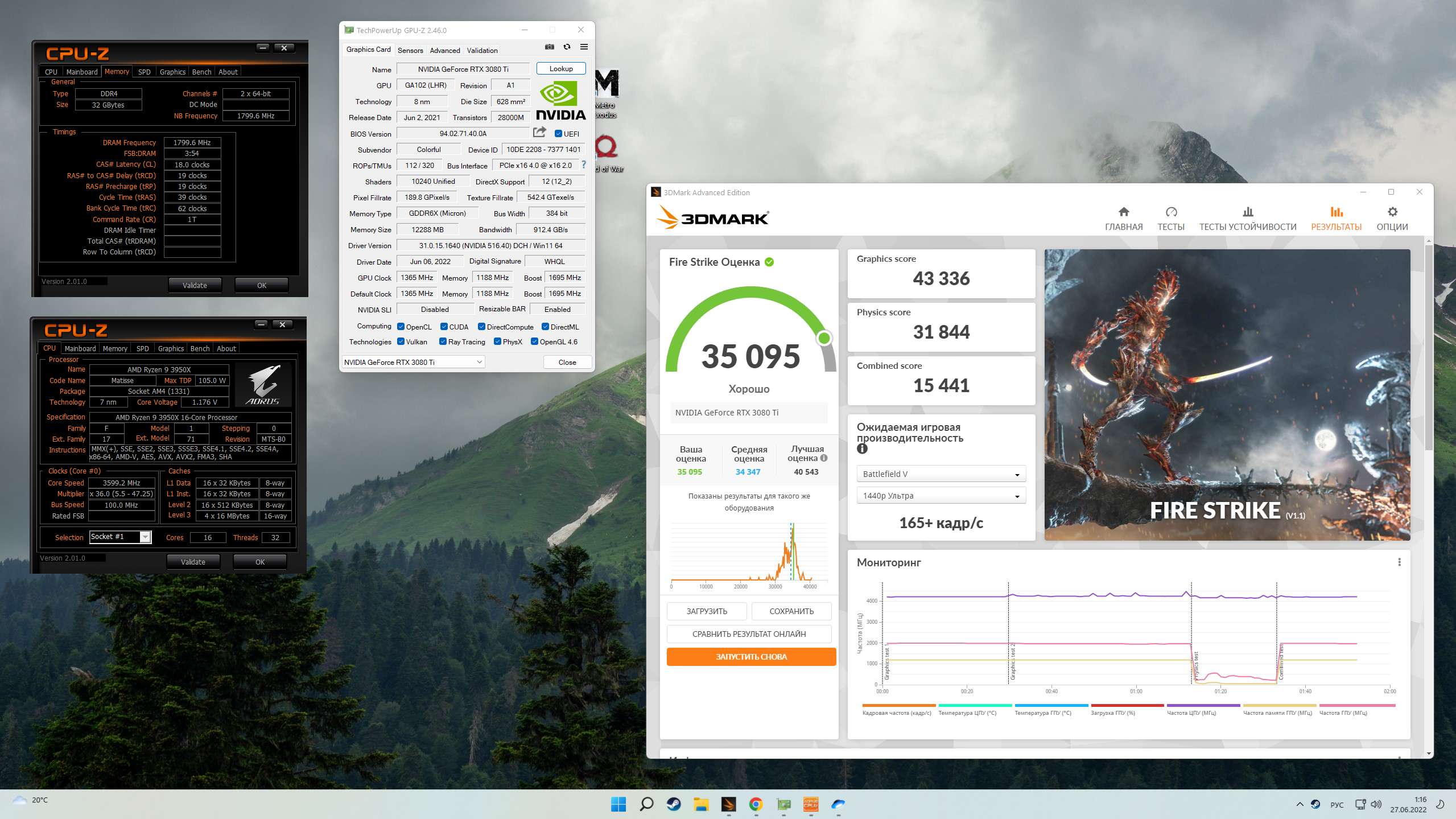Click NVIDIA logo in GPU-Z

point(561,101)
